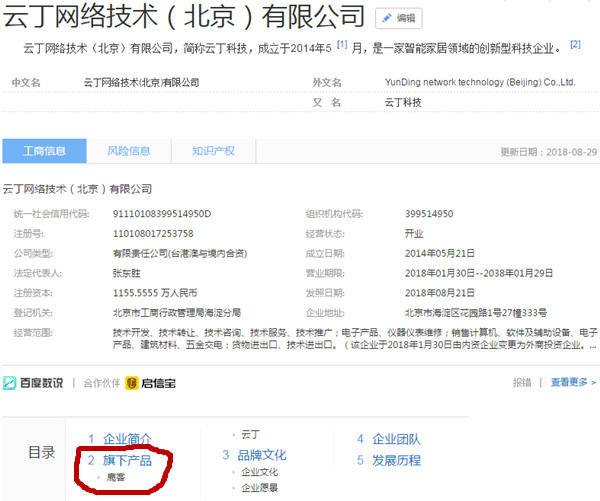Open the 查看更多 link
The height and width of the screenshot is (501, 600).
(573, 382)
